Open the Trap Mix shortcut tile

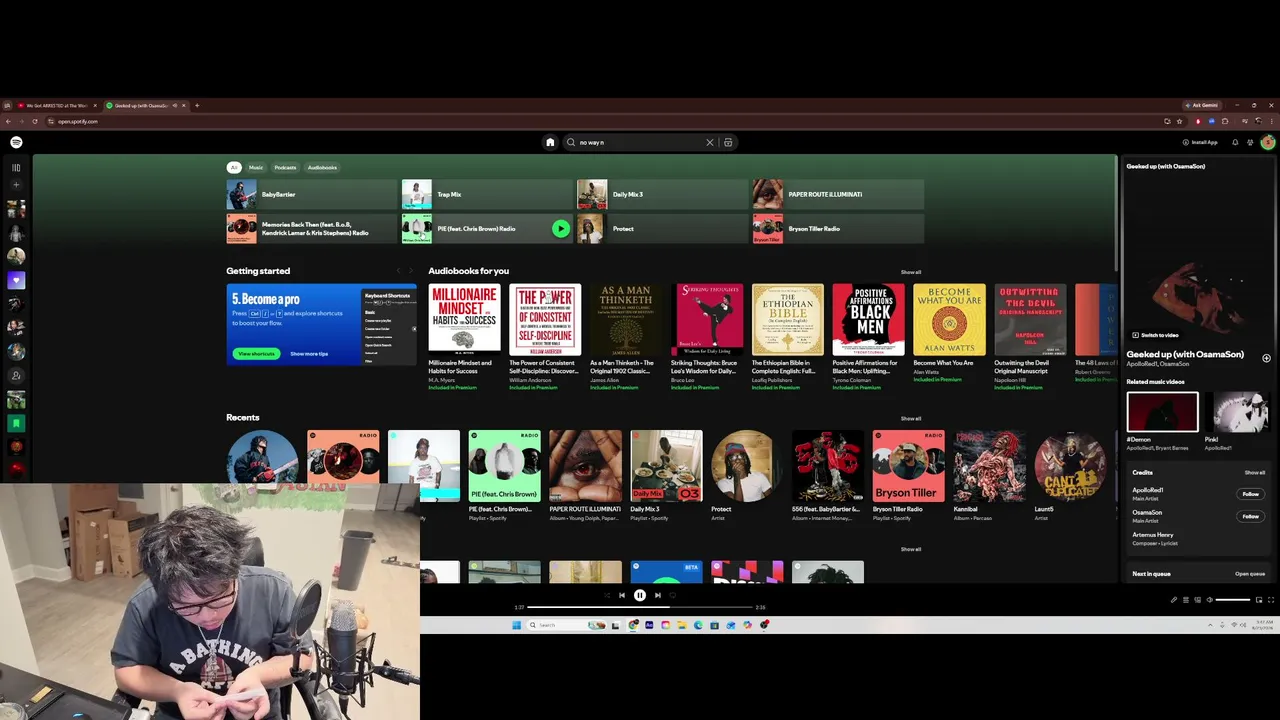[487, 194]
